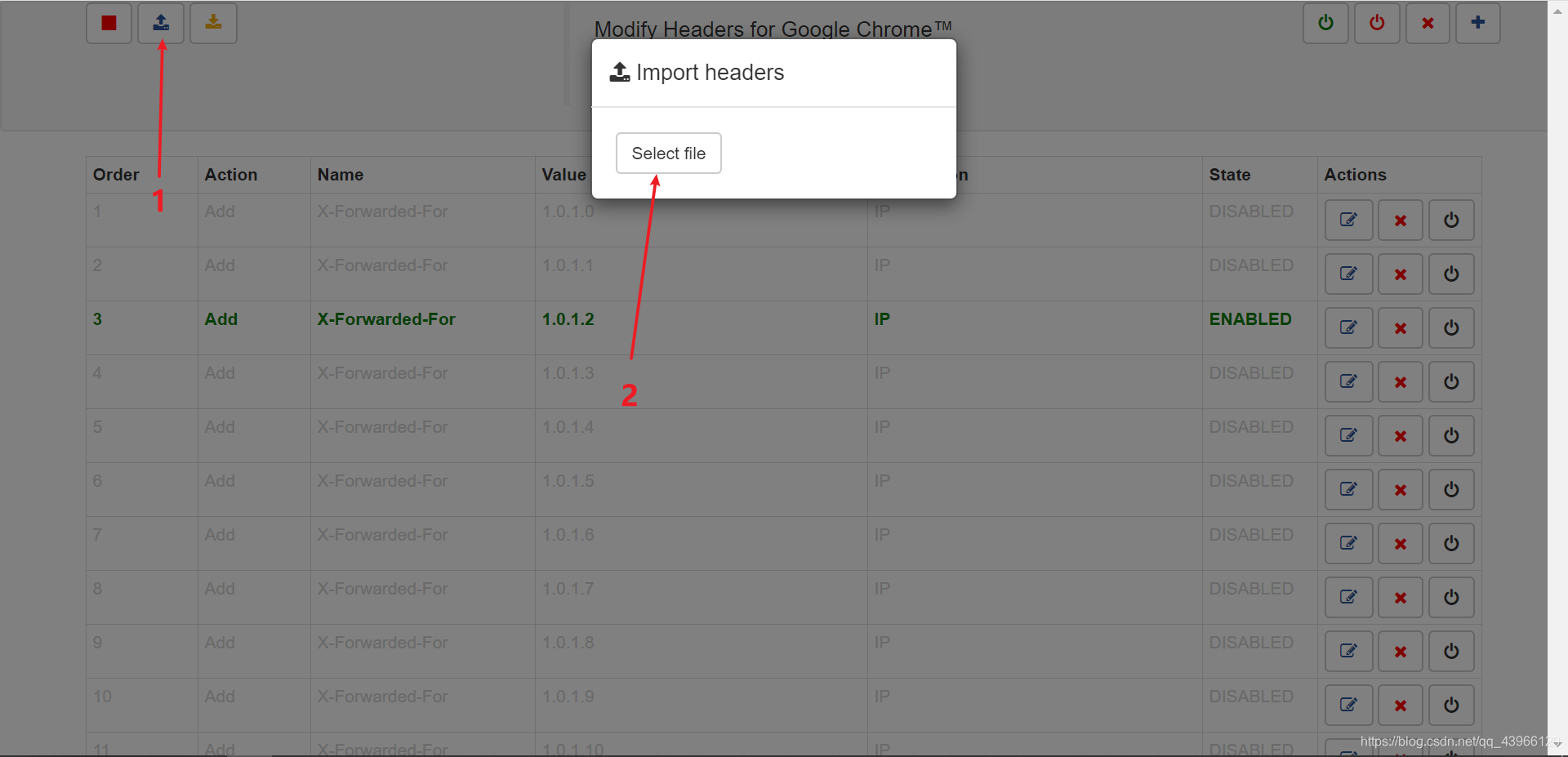Image resolution: width=1568 pixels, height=757 pixels.
Task: Delete the header row with value 1.0.1.0
Action: point(1401,220)
